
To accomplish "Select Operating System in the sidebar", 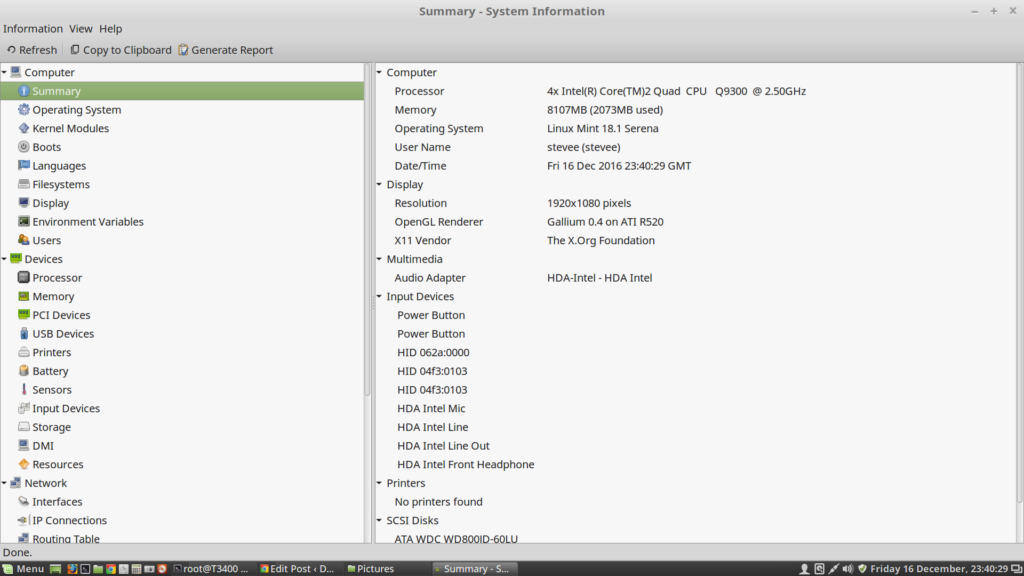I will pos(76,110).
